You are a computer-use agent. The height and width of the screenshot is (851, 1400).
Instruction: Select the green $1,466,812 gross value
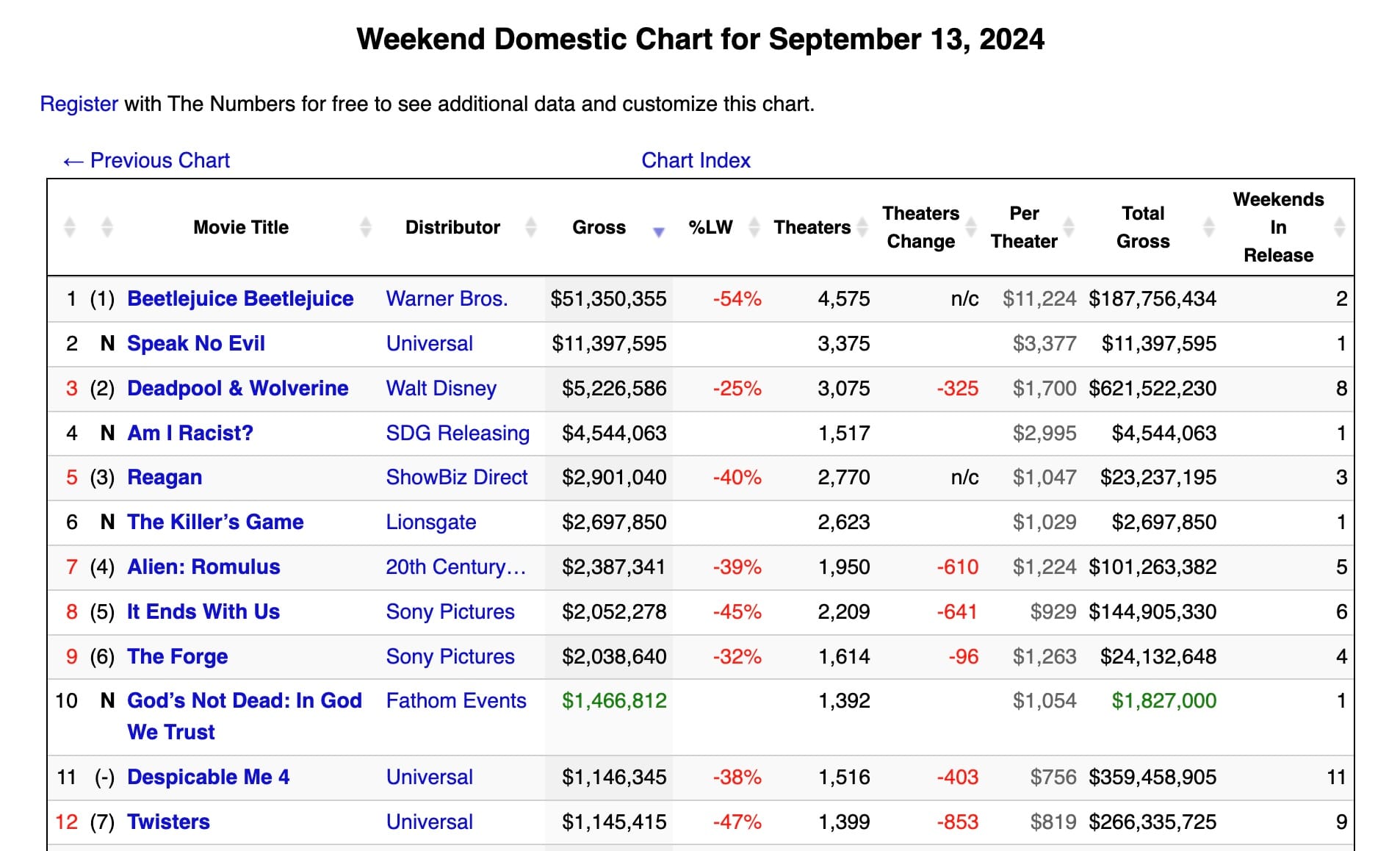tap(614, 700)
